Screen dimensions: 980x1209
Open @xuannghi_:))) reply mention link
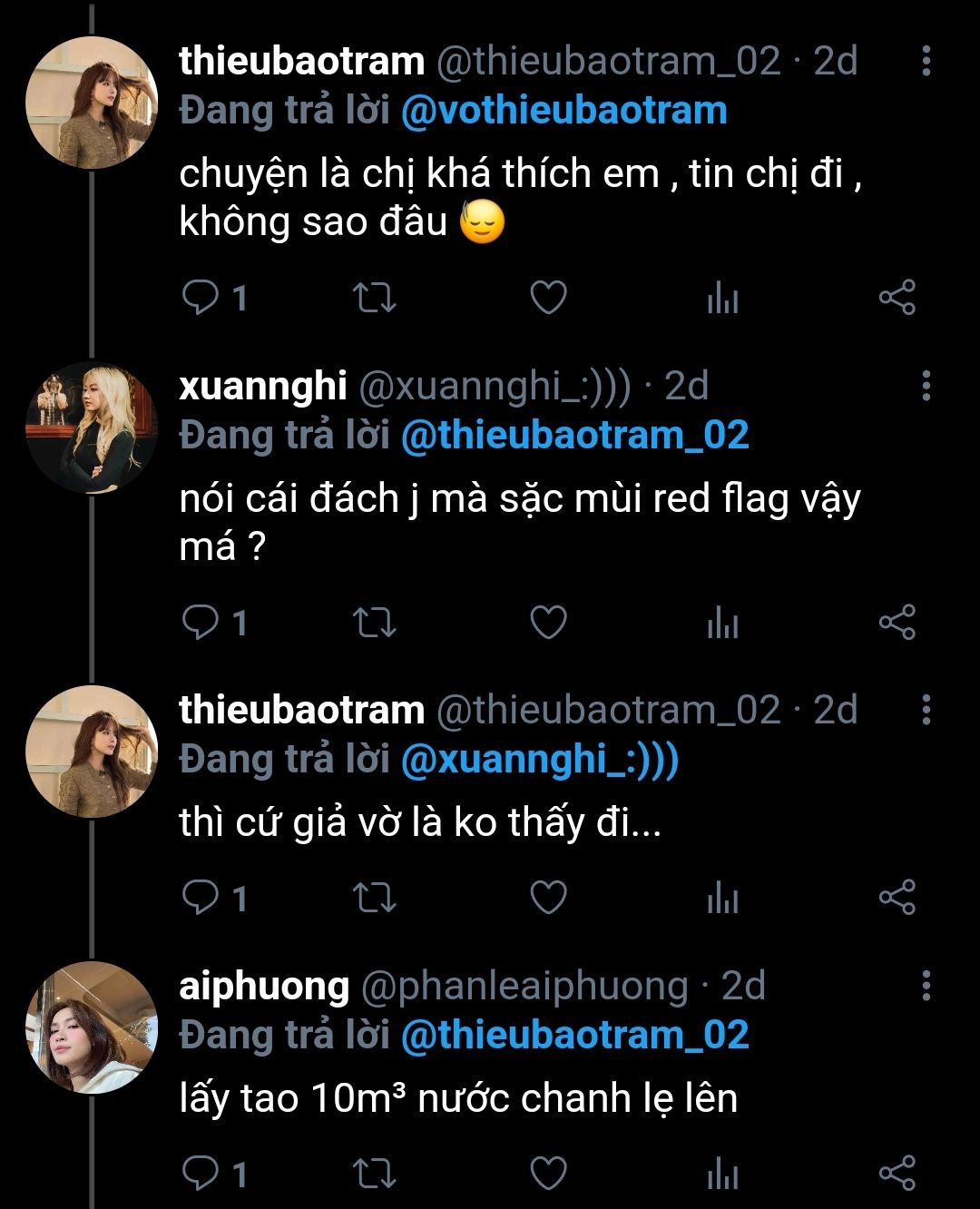tap(539, 760)
